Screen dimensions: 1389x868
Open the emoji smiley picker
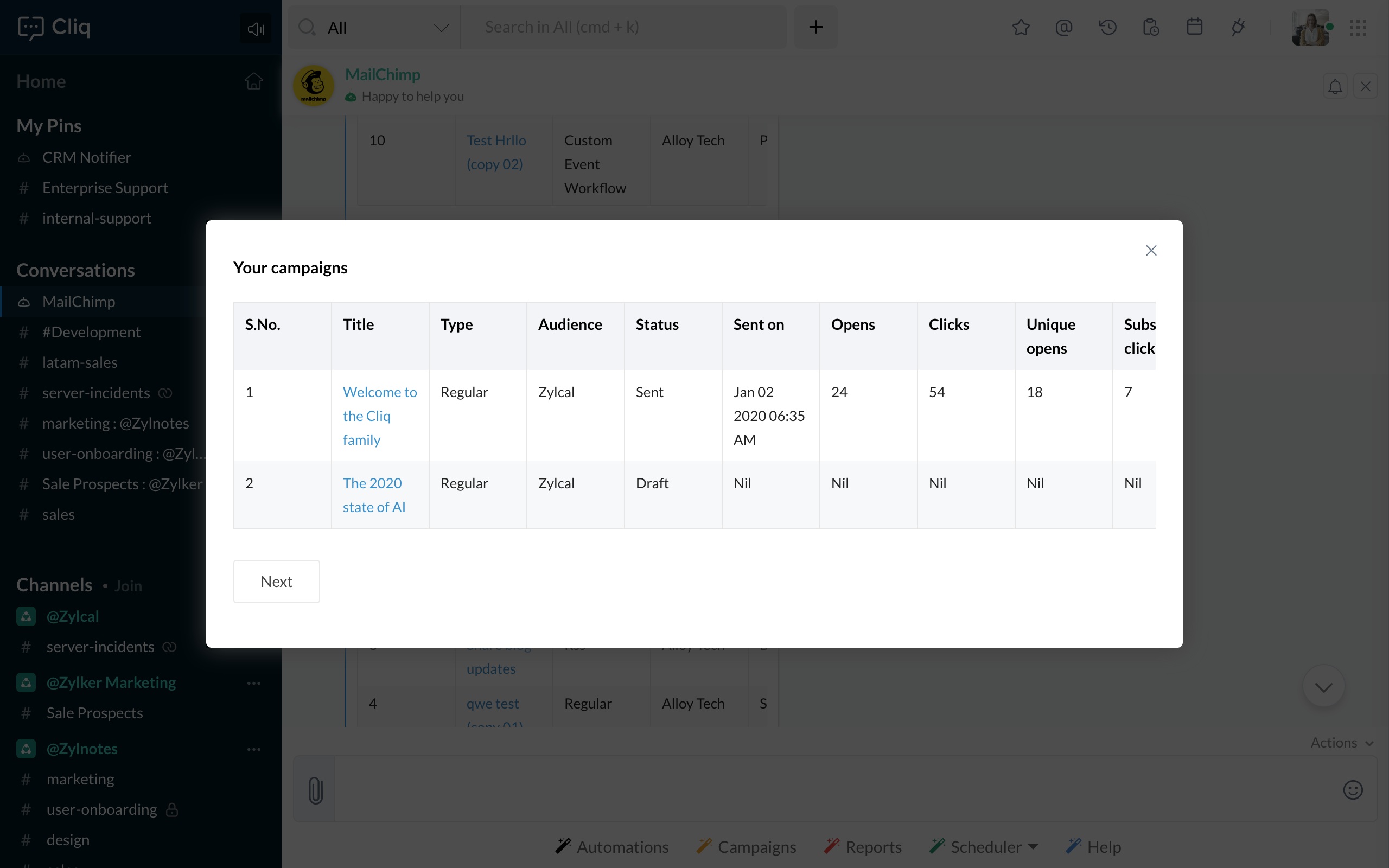(1352, 790)
